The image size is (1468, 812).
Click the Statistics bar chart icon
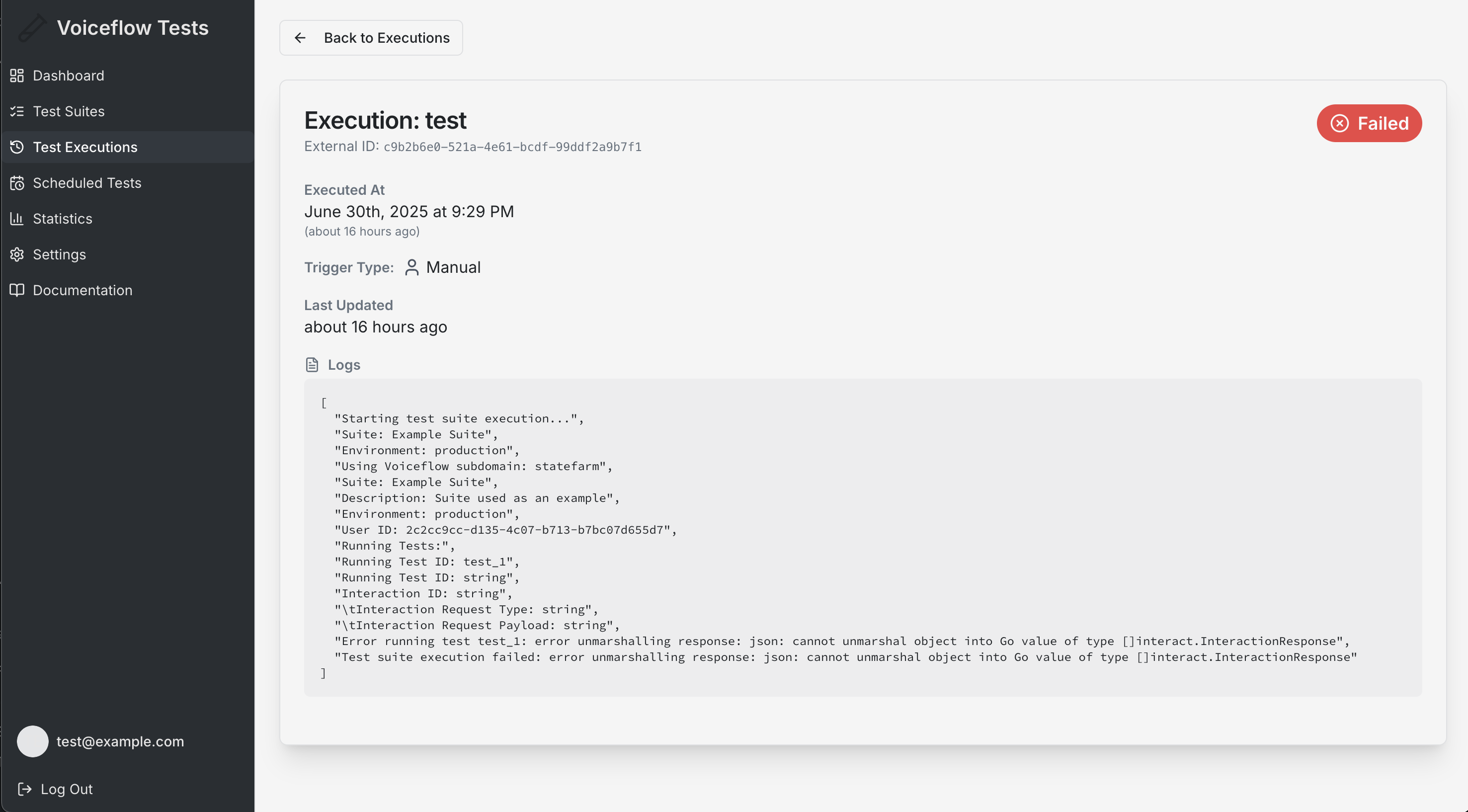click(x=17, y=218)
